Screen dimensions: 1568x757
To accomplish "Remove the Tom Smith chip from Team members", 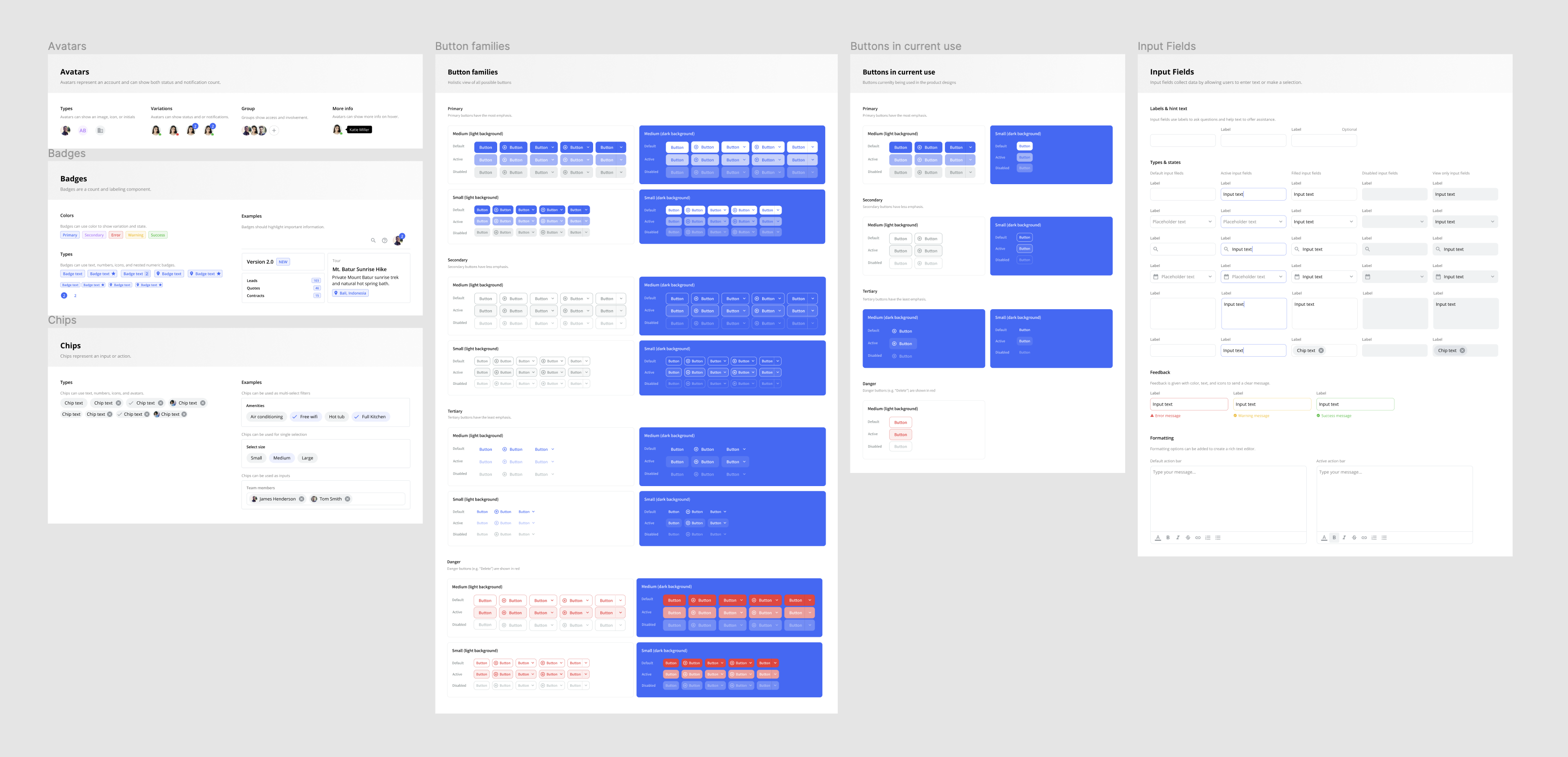I will (x=347, y=498).
